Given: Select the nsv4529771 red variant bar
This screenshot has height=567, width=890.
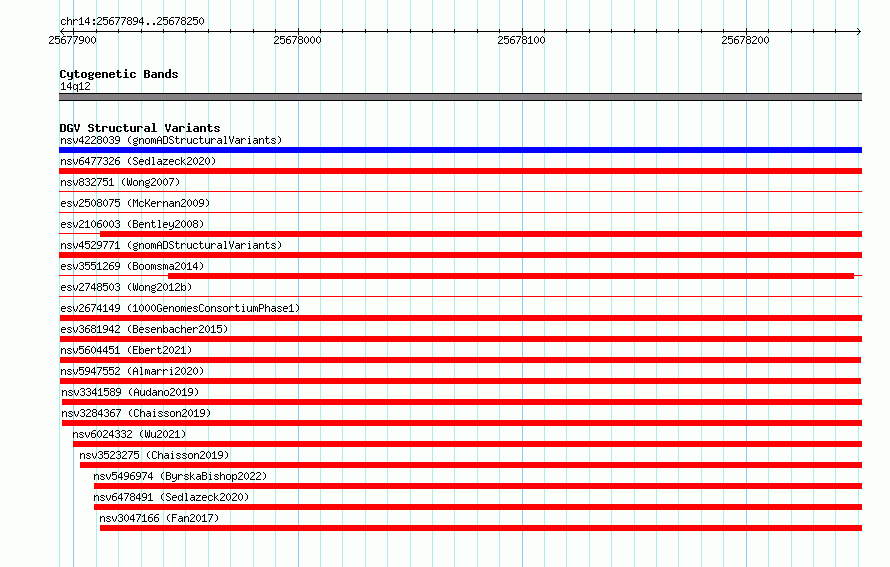Looking at the screenshot, I should pos(460,255).
